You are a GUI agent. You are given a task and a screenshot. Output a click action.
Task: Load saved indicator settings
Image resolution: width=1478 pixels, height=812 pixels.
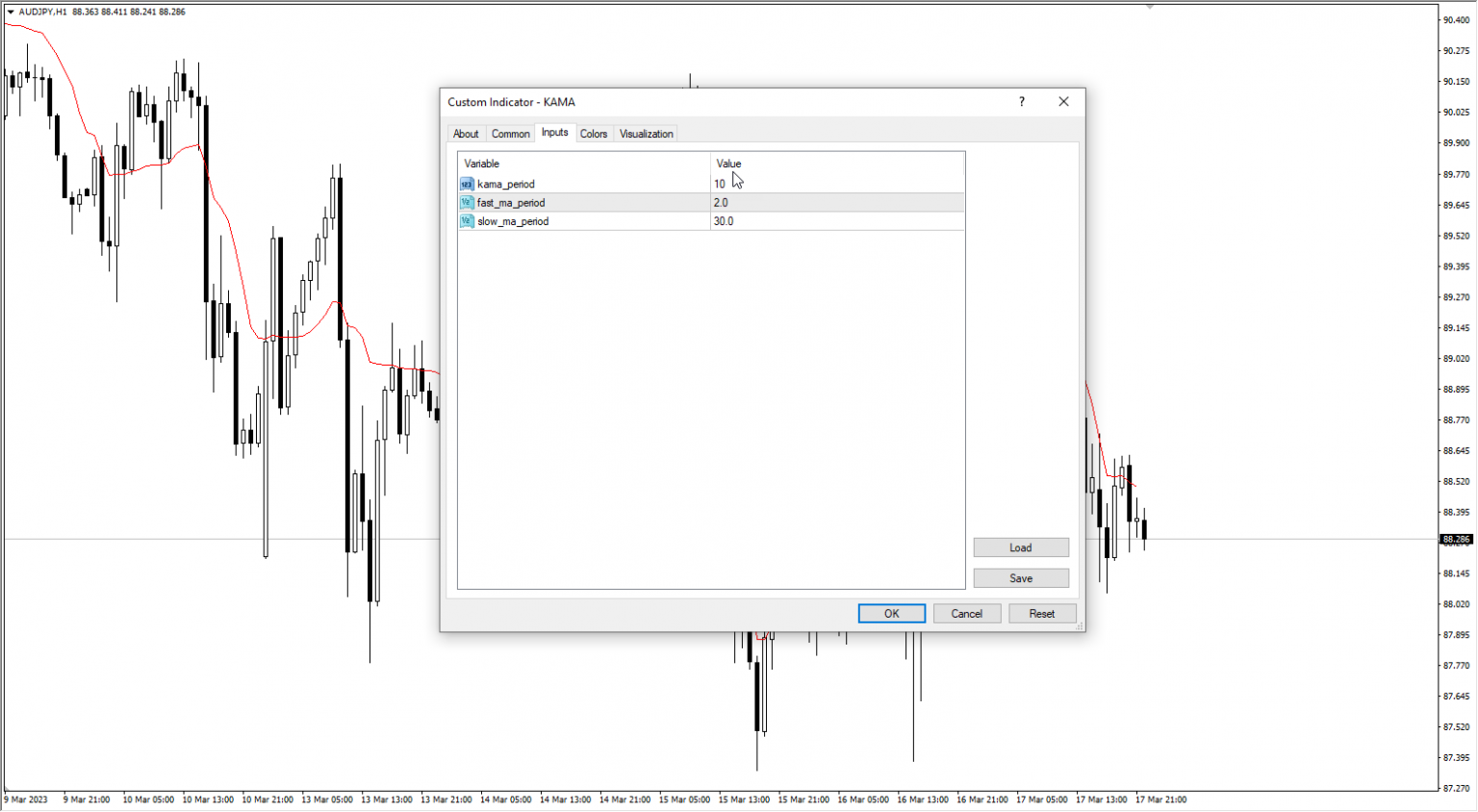tap(1021, 546)
